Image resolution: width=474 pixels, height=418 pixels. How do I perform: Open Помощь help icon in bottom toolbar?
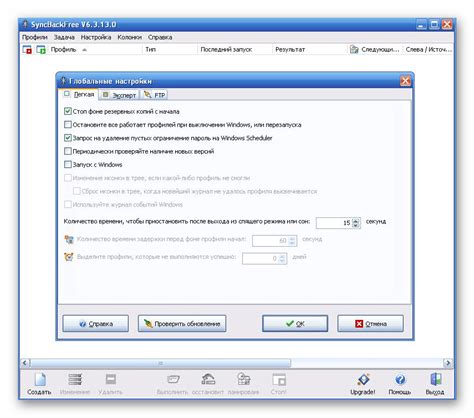point(400,380)
